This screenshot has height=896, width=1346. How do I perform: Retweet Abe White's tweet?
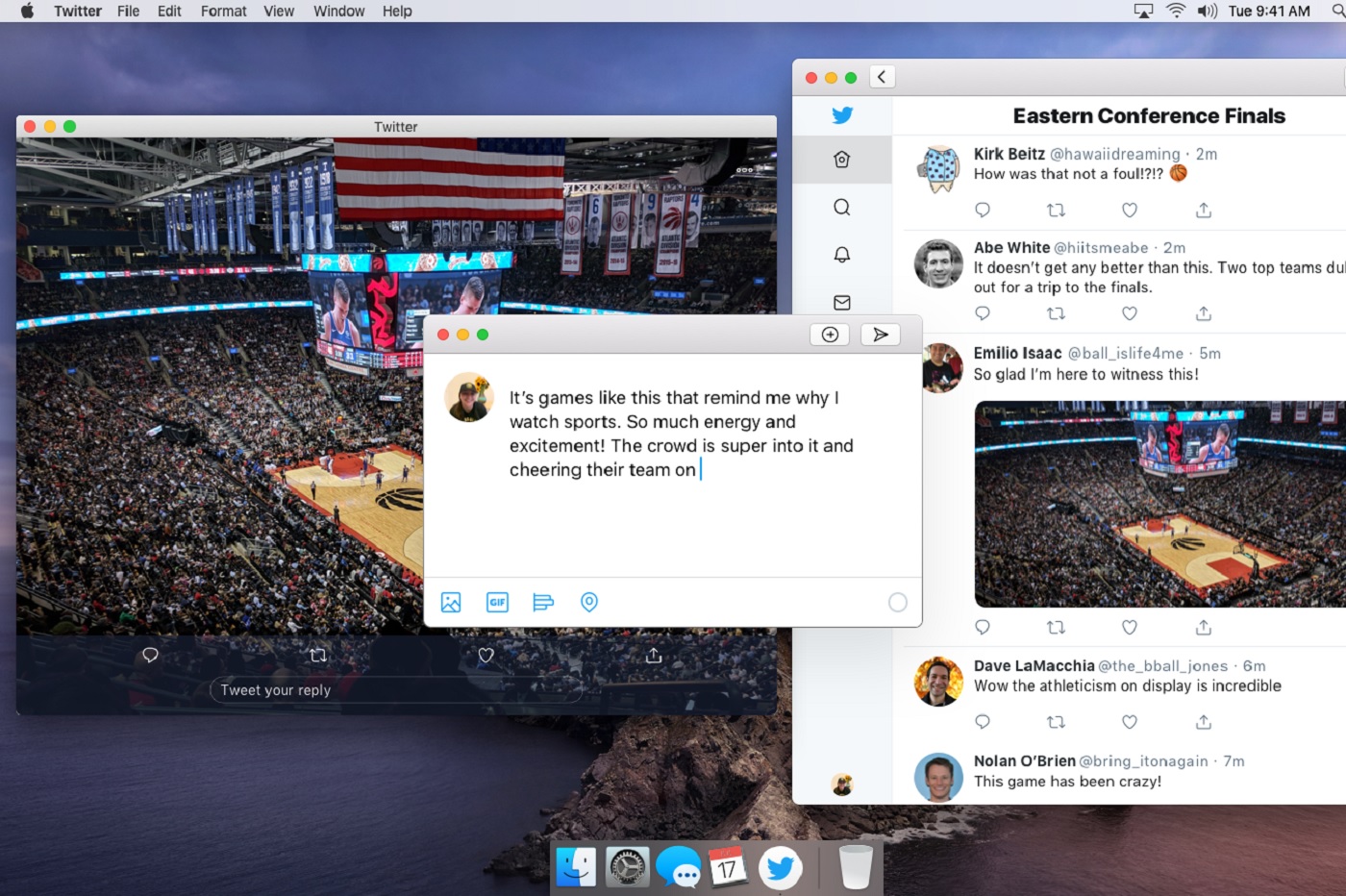(x=1056, y=313)
